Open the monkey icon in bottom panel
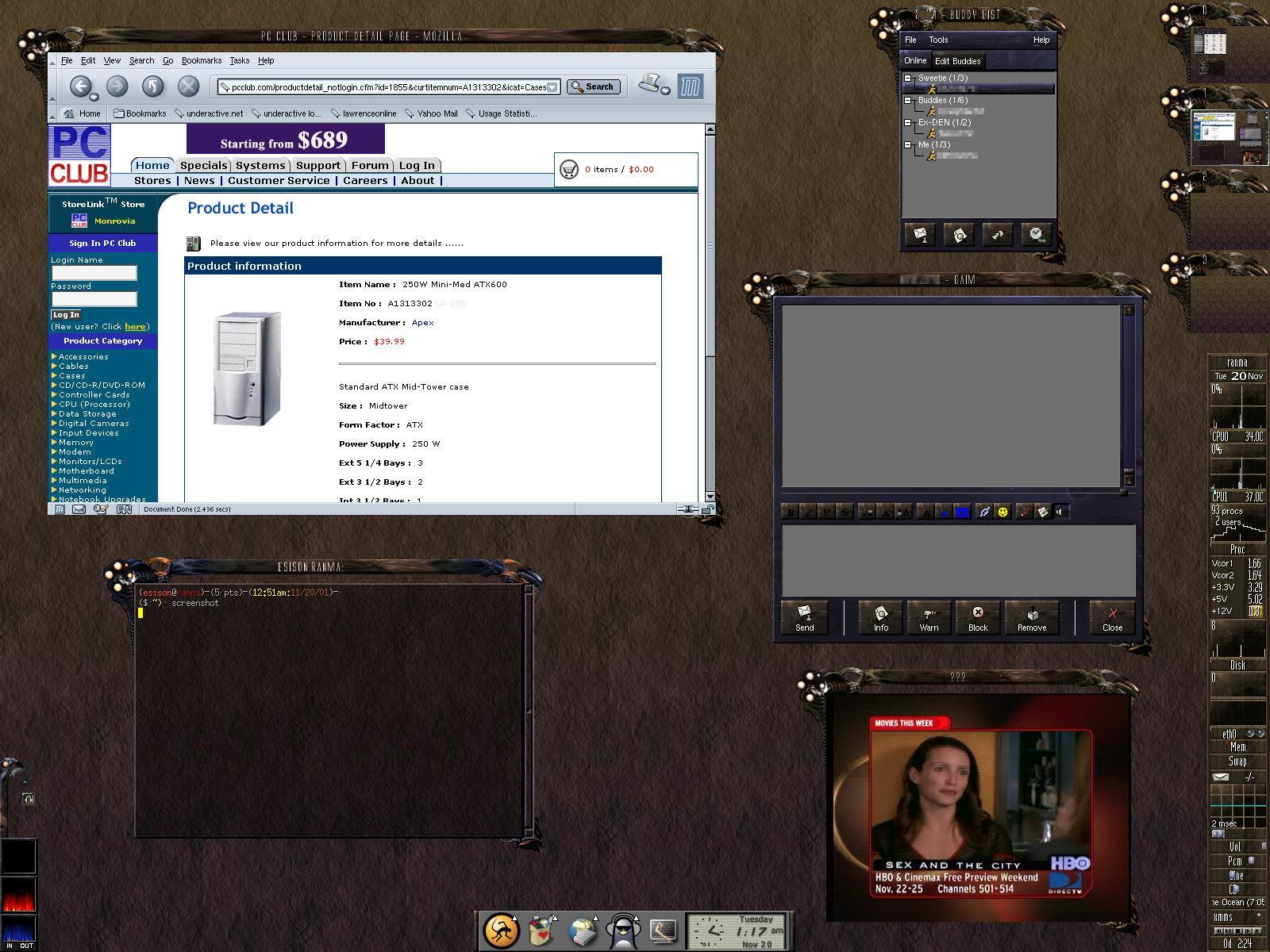 pyautogui.click(x=501, y=931)
